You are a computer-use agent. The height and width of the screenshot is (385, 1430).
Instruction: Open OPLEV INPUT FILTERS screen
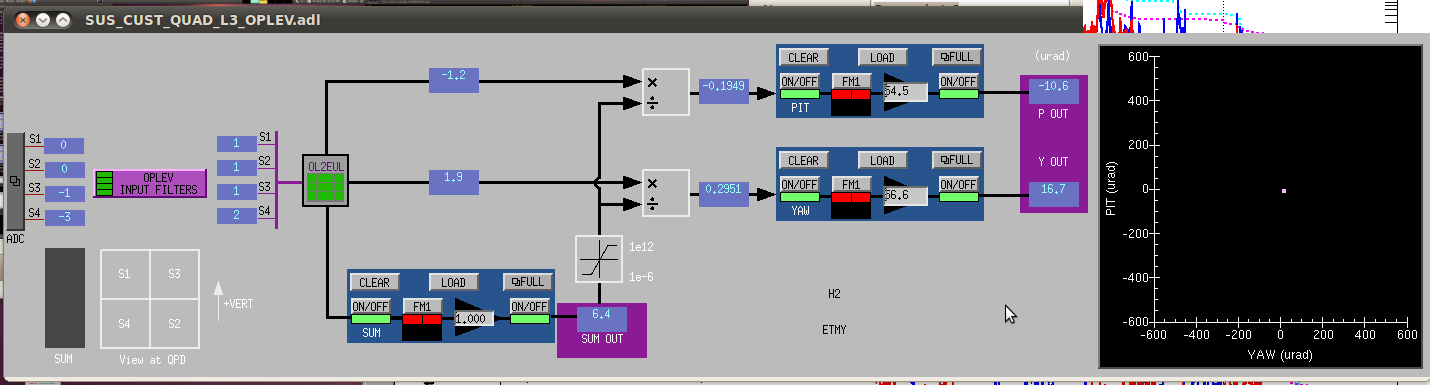coord(150,183)
